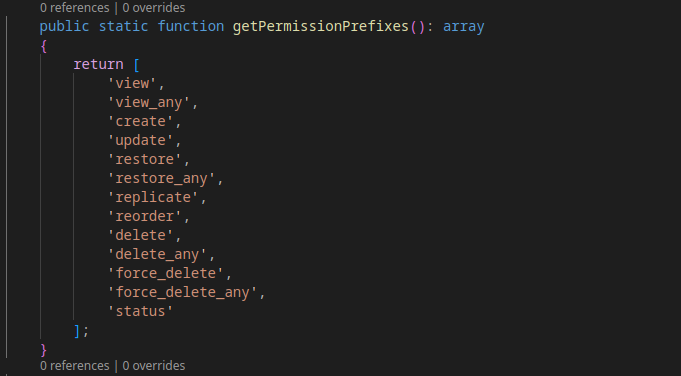
Task: Click the 'return' keyword
Action: (x=99, y=64)
